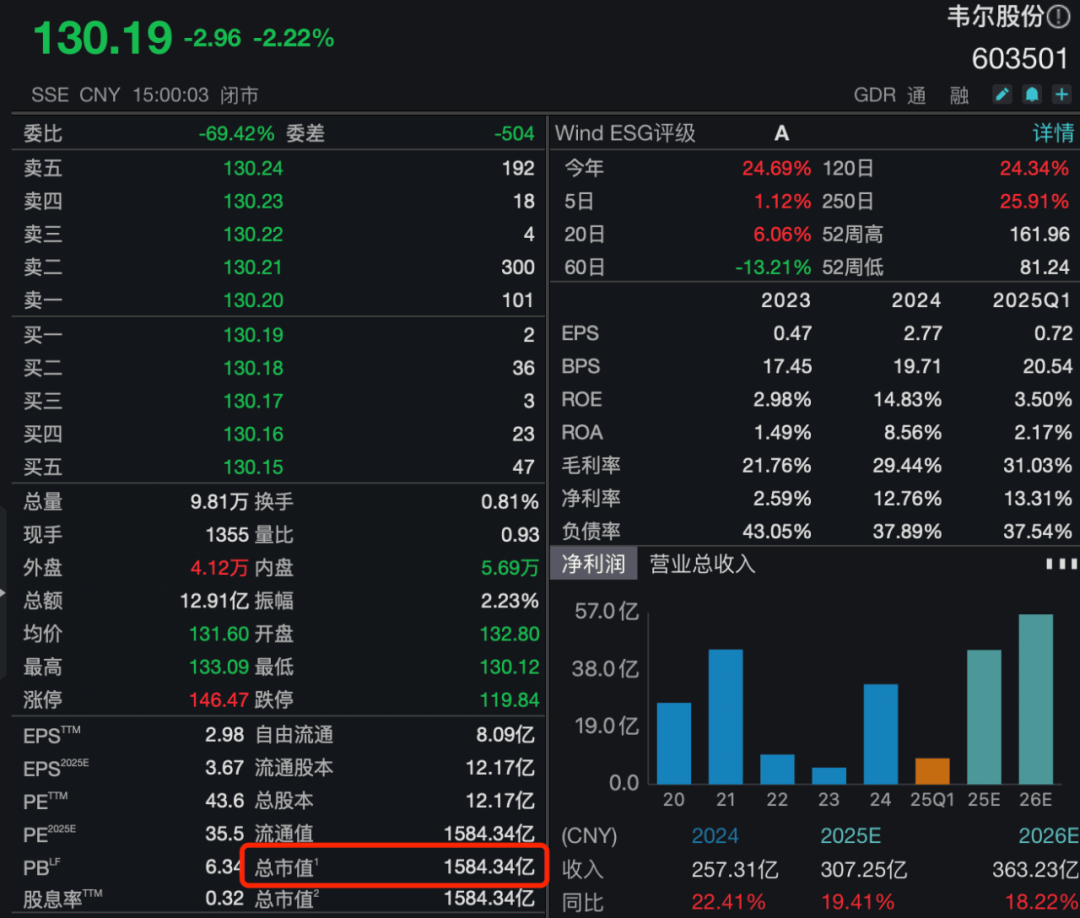Click the 52周高 value 161.96

[1040, 234]
